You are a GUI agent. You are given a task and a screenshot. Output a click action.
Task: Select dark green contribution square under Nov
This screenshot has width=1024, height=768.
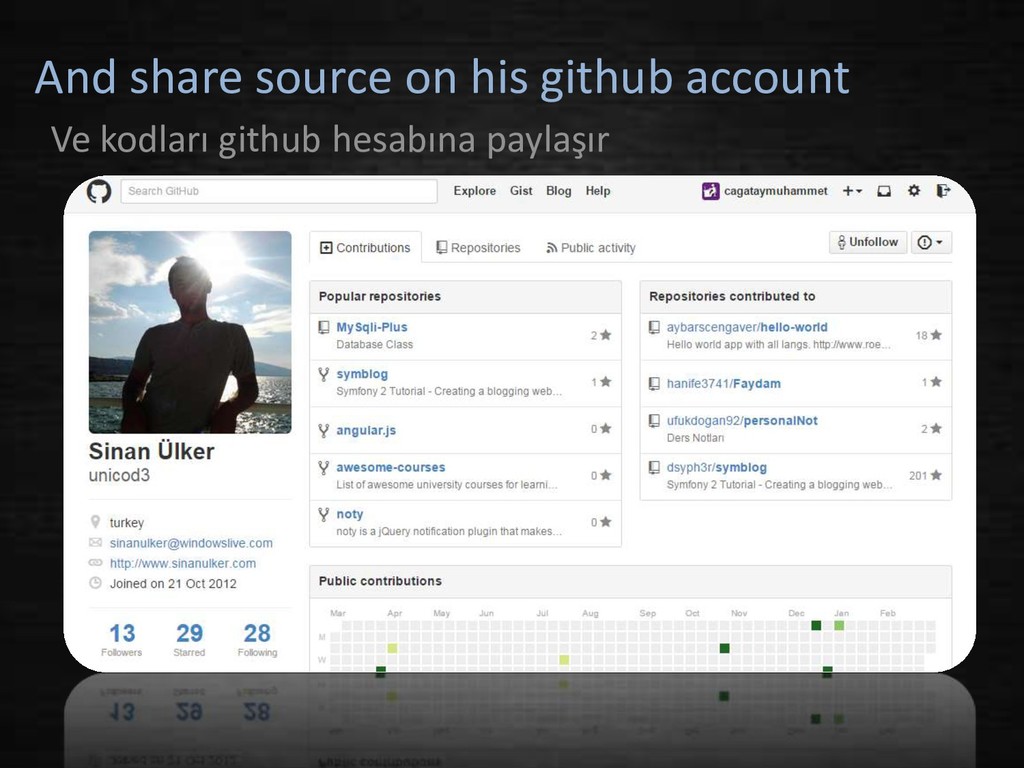click(724, 648)
